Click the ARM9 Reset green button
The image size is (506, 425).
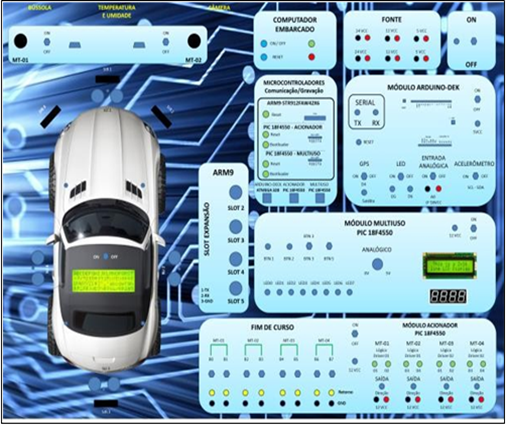266,114
